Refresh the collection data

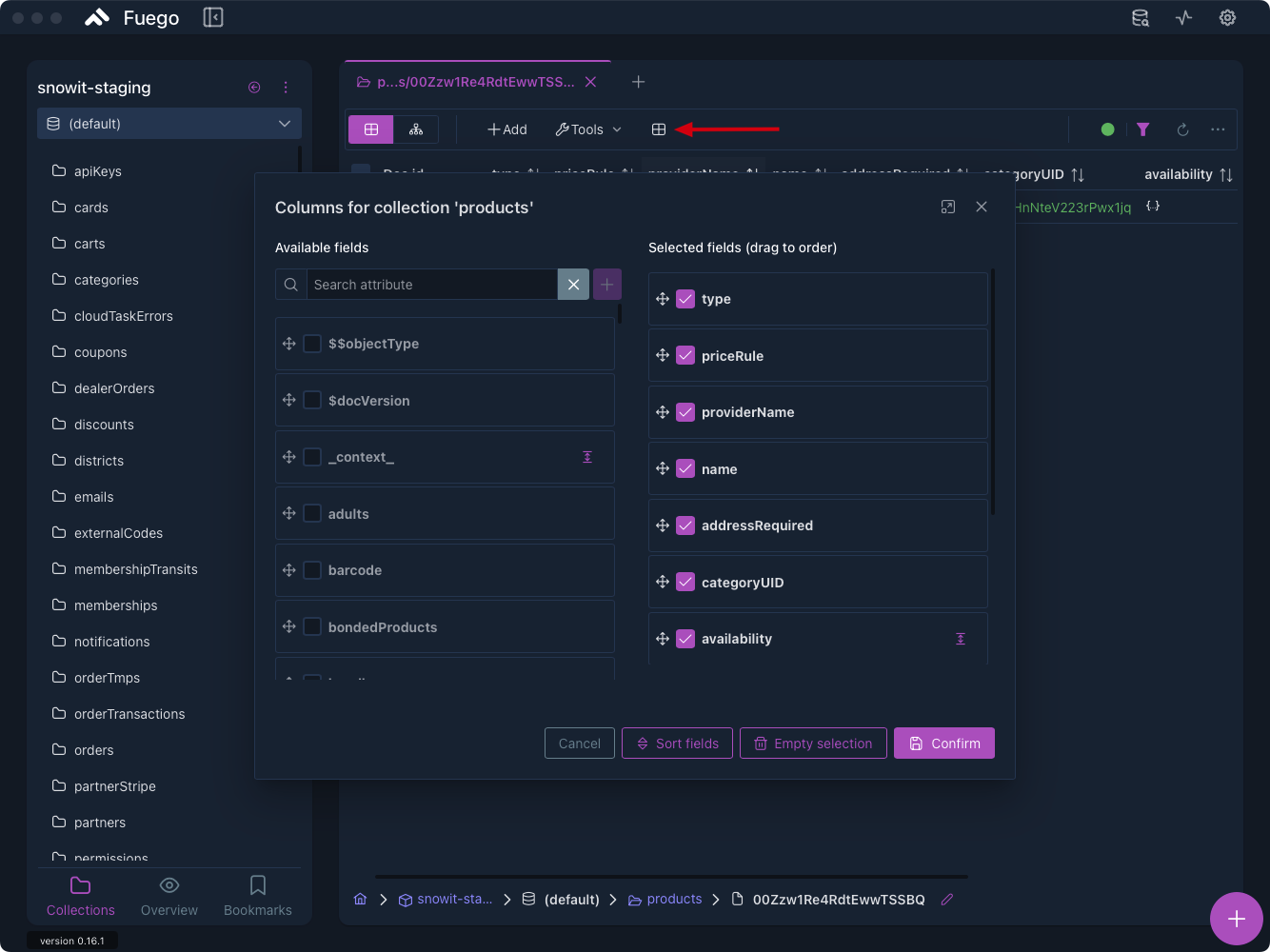click(x=1182, y=129)
